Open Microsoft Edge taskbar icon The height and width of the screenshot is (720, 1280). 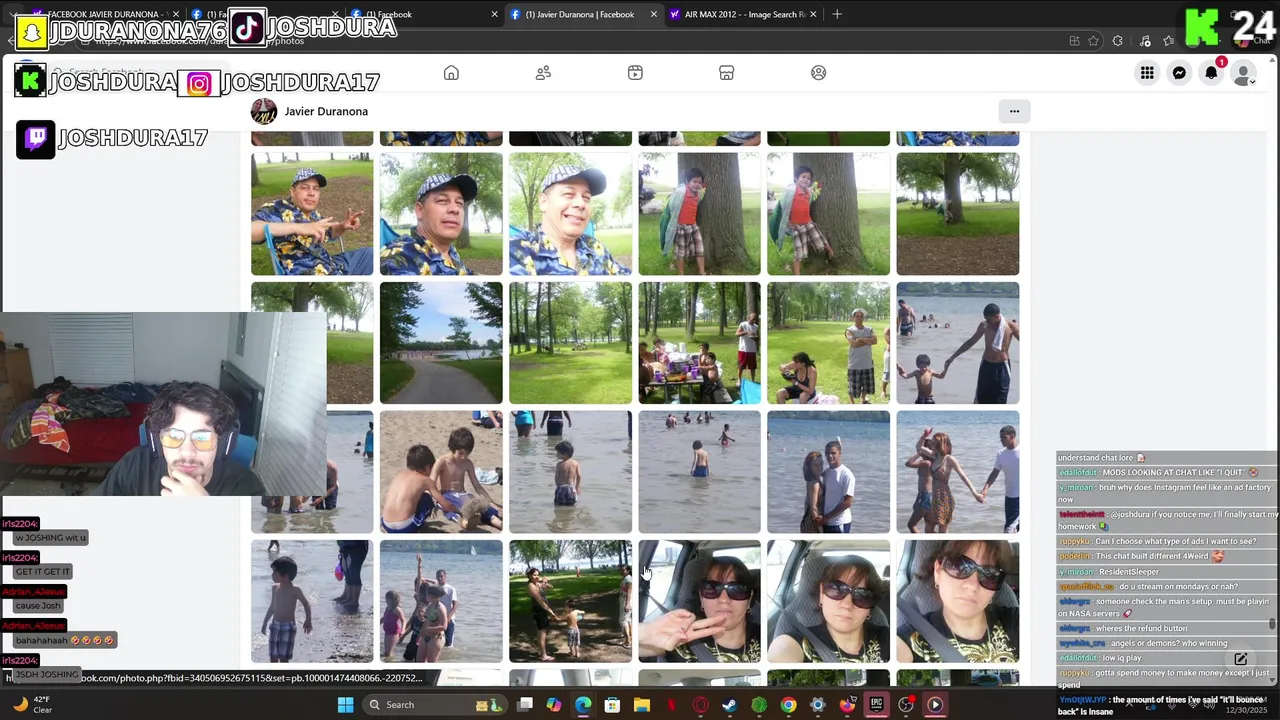click(x=583, y=704)
